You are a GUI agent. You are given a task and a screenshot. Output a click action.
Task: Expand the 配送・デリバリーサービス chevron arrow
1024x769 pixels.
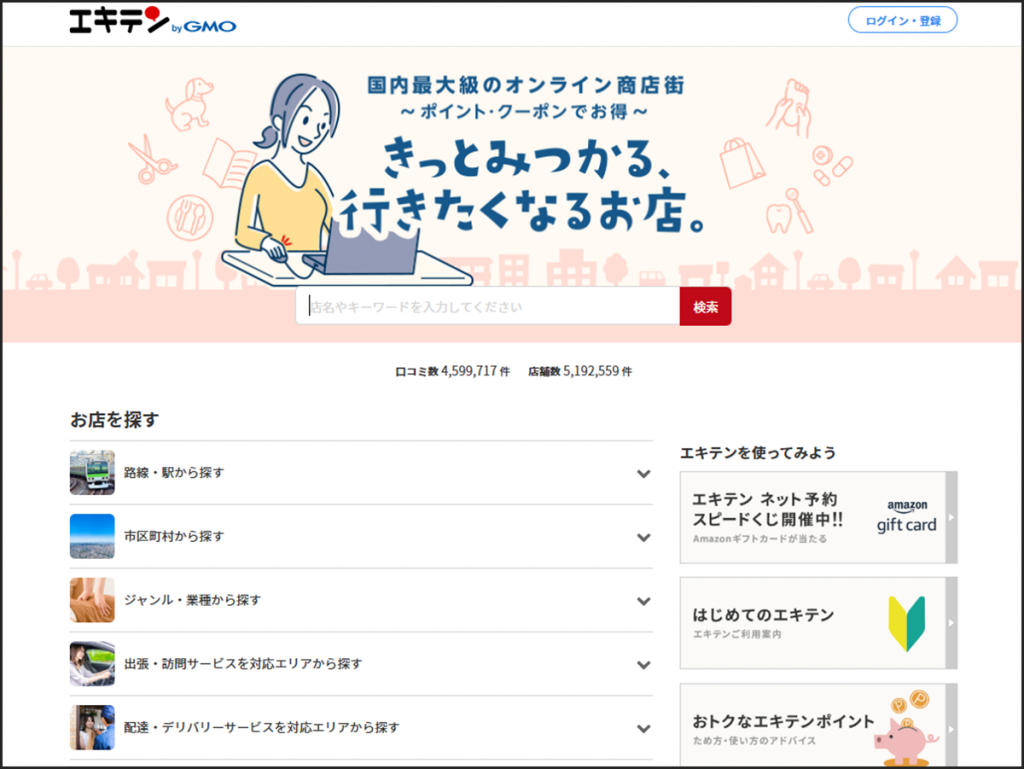(643, 728)
